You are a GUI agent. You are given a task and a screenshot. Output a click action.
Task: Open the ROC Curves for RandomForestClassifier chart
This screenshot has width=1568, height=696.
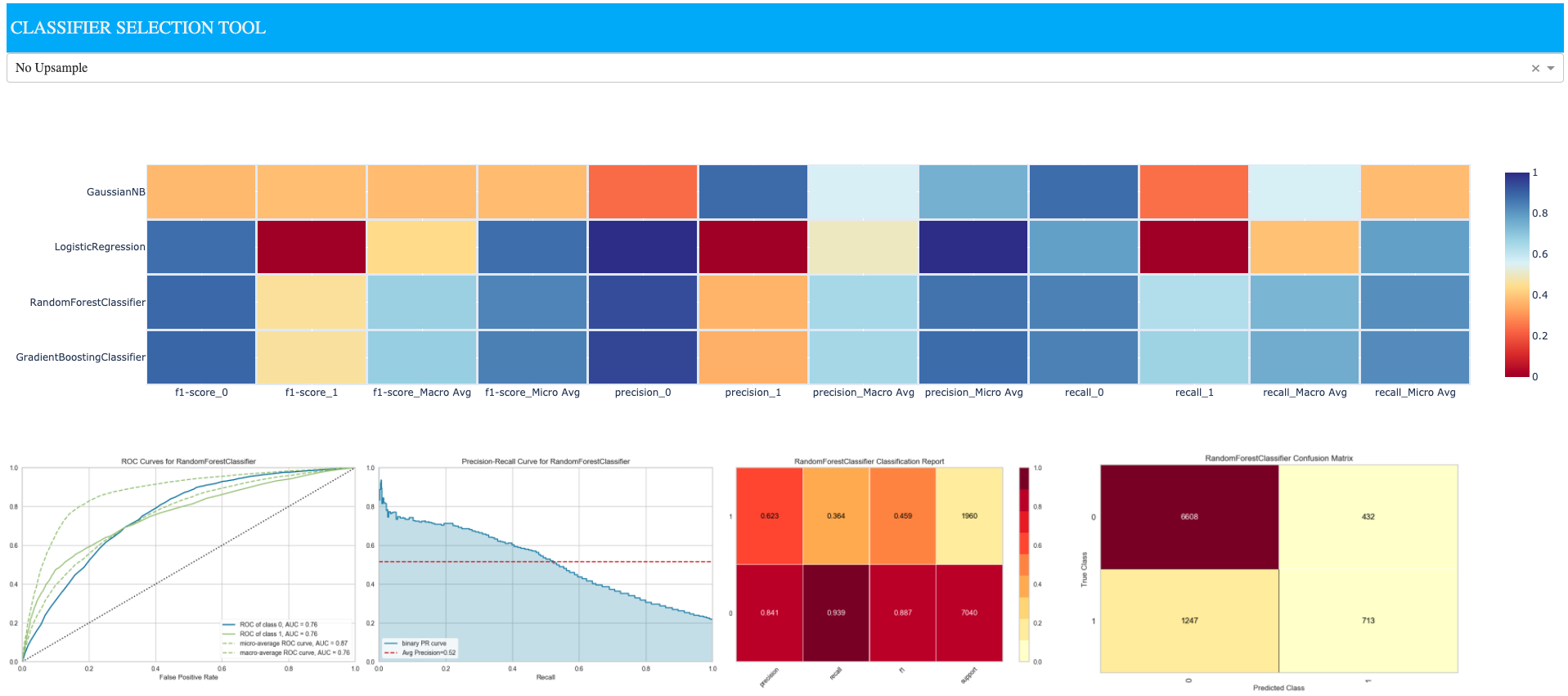188,564
